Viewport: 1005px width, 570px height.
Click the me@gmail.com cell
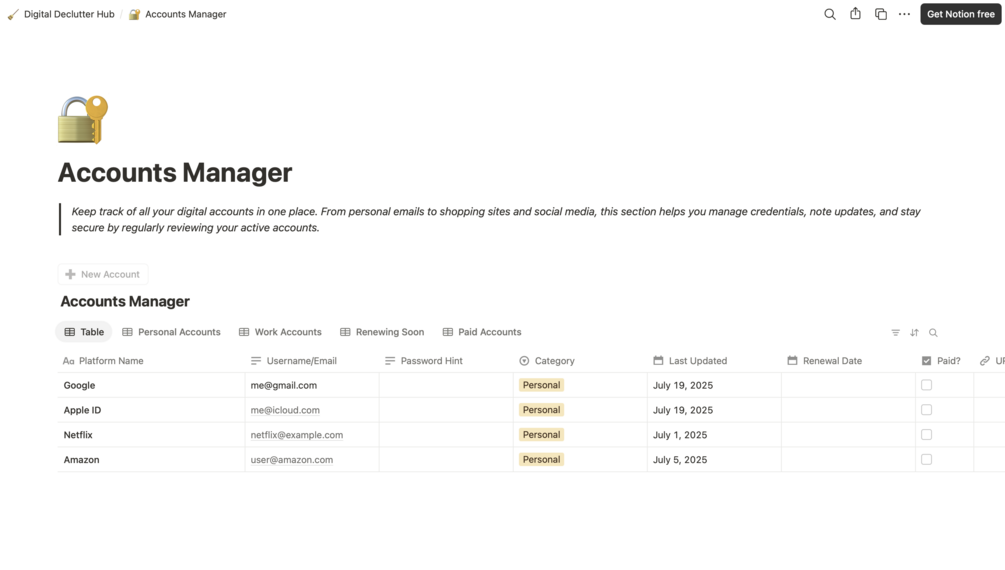pos(312,385)
